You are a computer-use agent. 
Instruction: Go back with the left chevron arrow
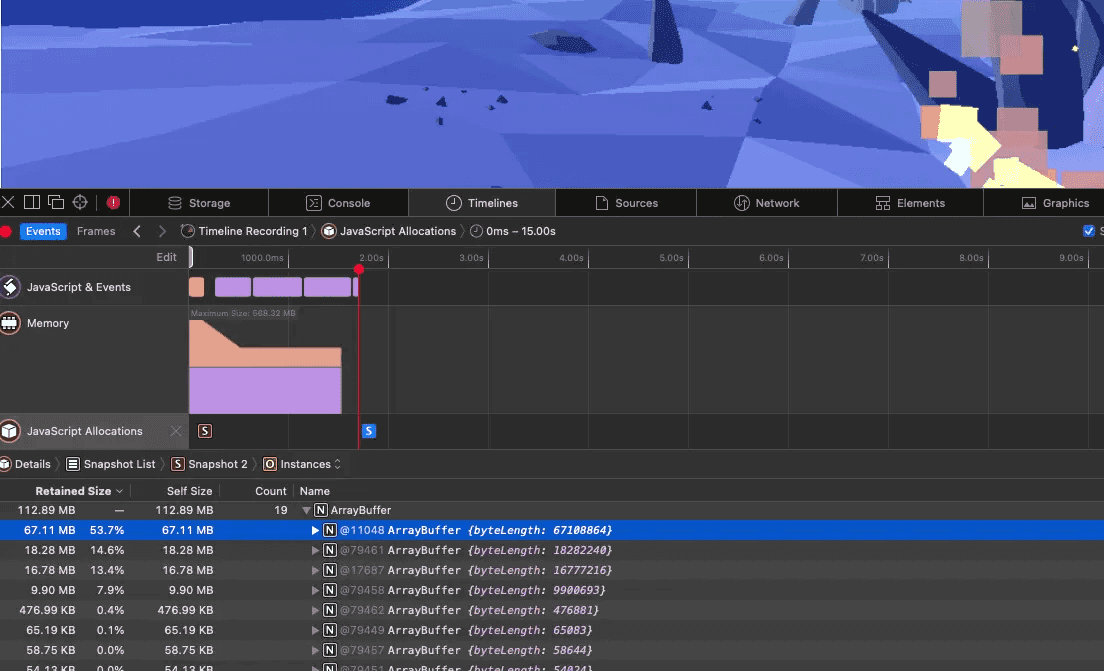(x=137, y=231)
